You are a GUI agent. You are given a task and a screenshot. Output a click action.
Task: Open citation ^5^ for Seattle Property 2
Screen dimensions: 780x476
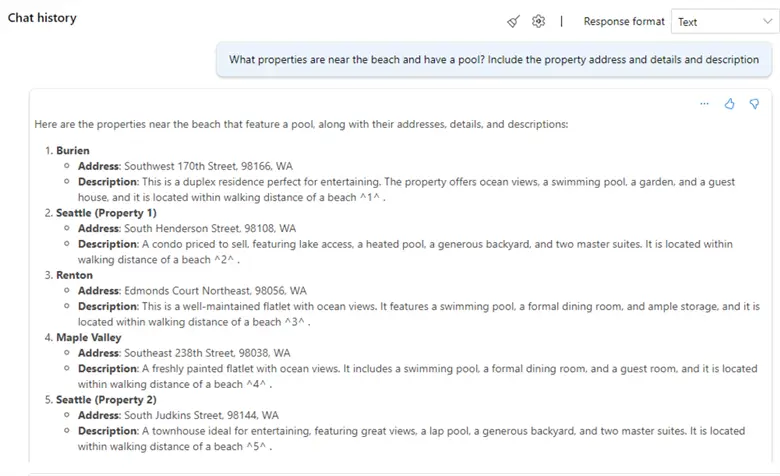(258, 446)
